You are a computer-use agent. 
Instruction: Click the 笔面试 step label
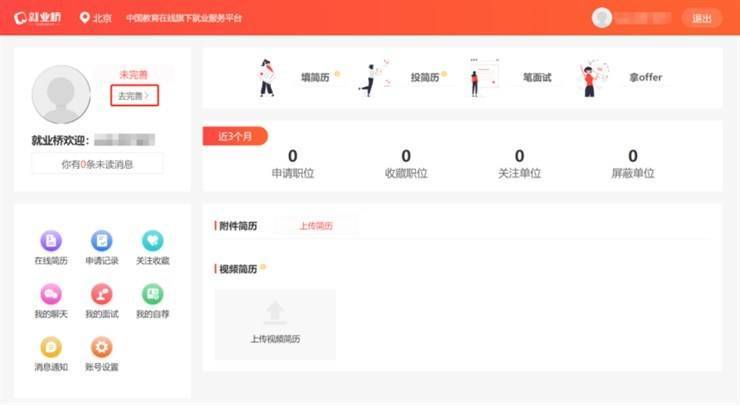(537, 77)
